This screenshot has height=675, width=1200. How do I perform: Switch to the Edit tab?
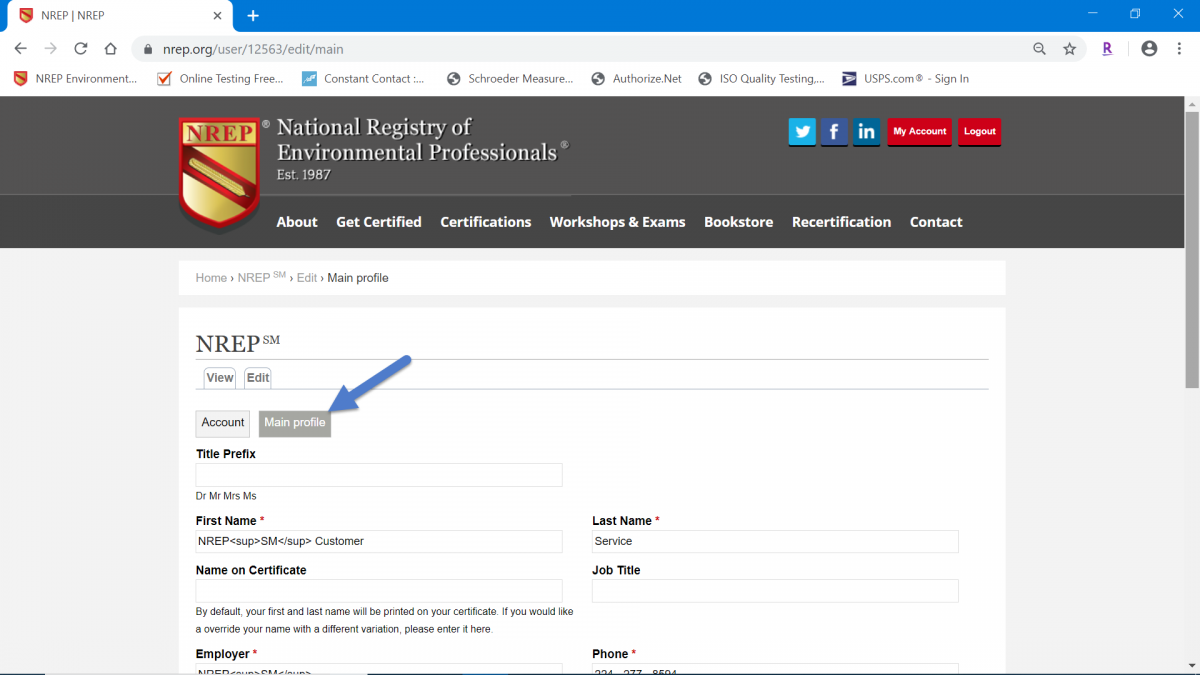258,378
